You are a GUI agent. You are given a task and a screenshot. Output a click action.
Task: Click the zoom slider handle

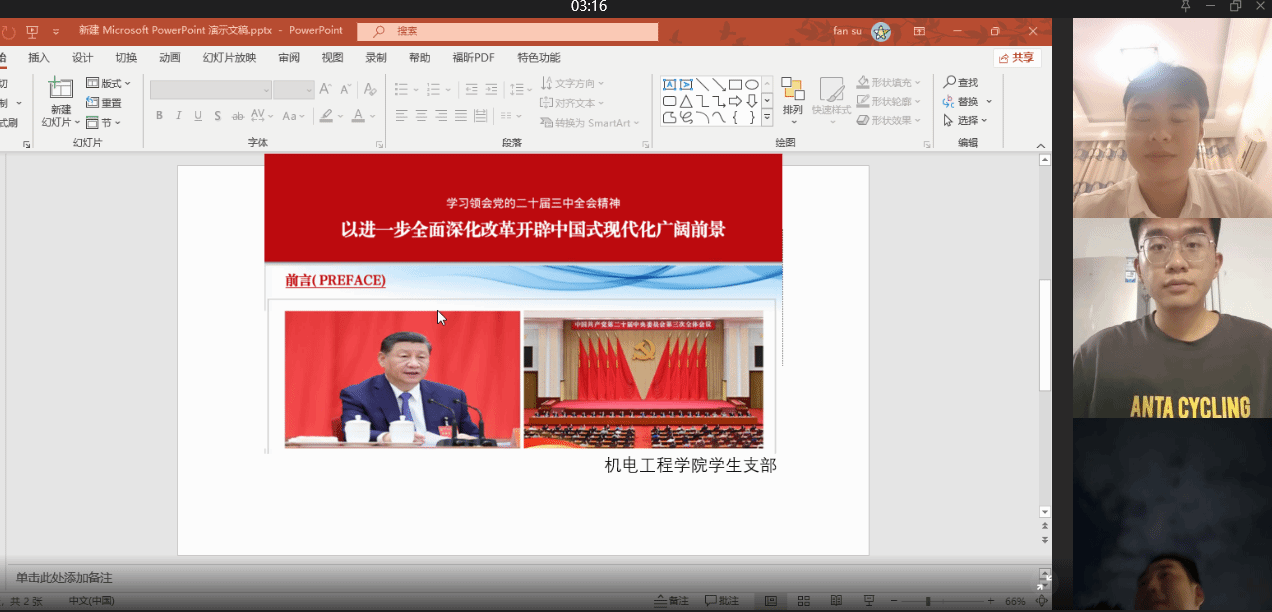[x=928, y=601]
